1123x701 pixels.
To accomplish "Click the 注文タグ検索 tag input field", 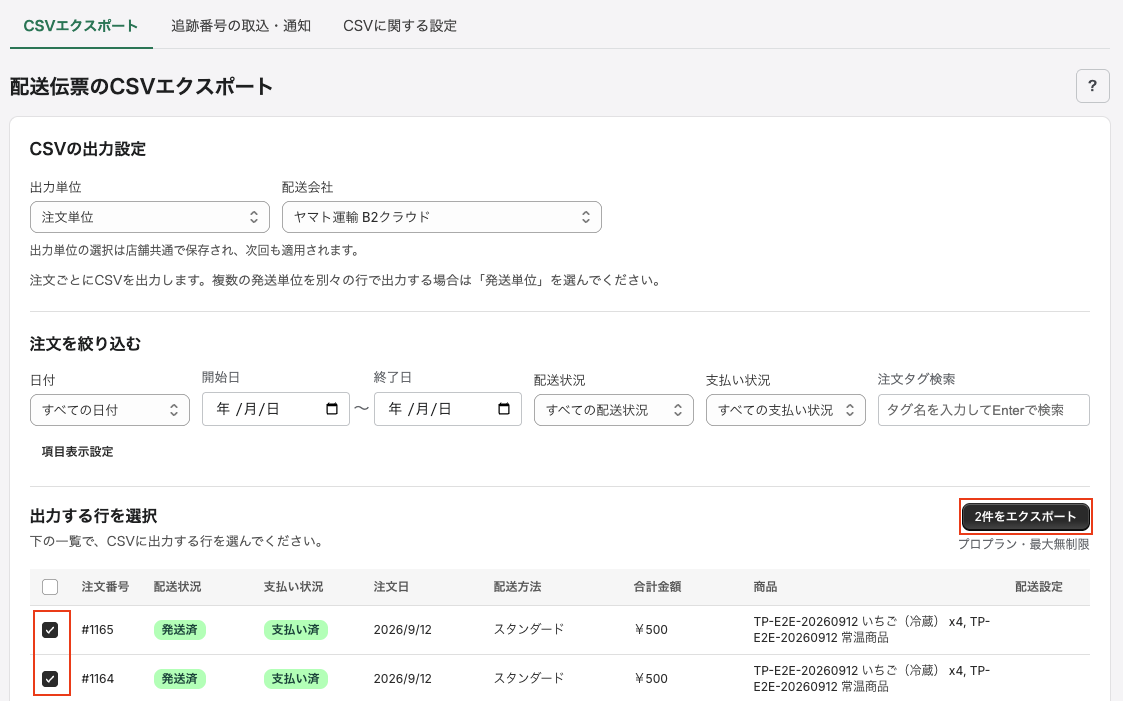I will click(x=983, y=410).
